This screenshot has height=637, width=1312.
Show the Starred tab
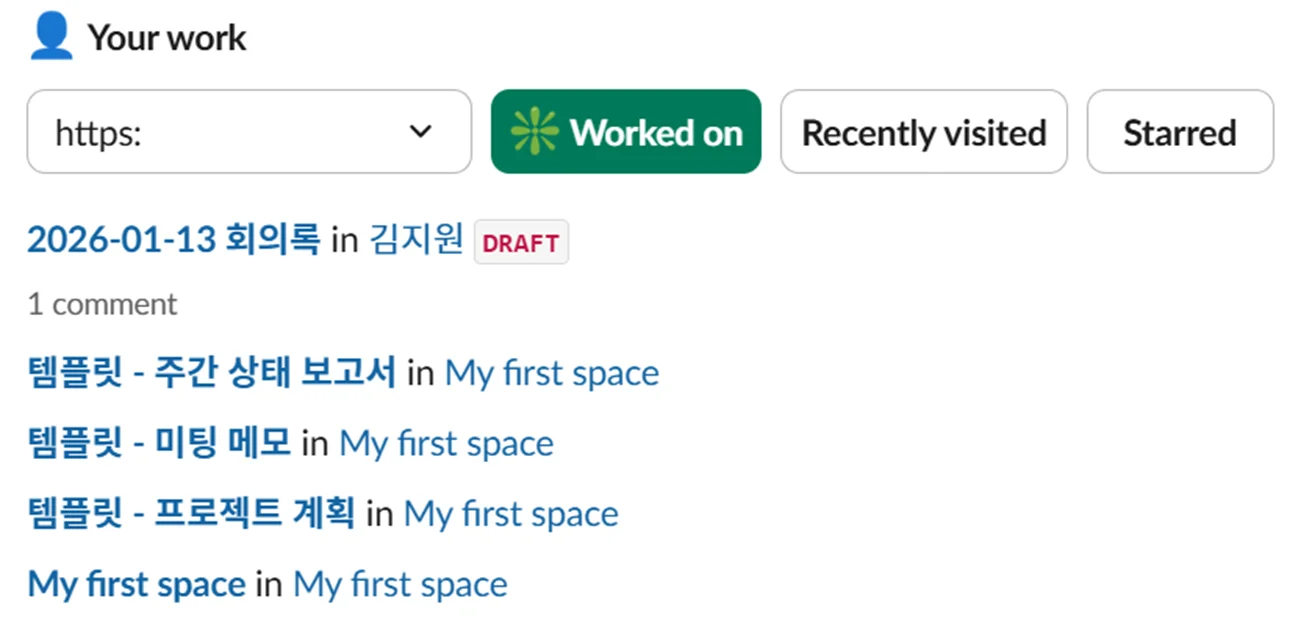click(1179, 132)
